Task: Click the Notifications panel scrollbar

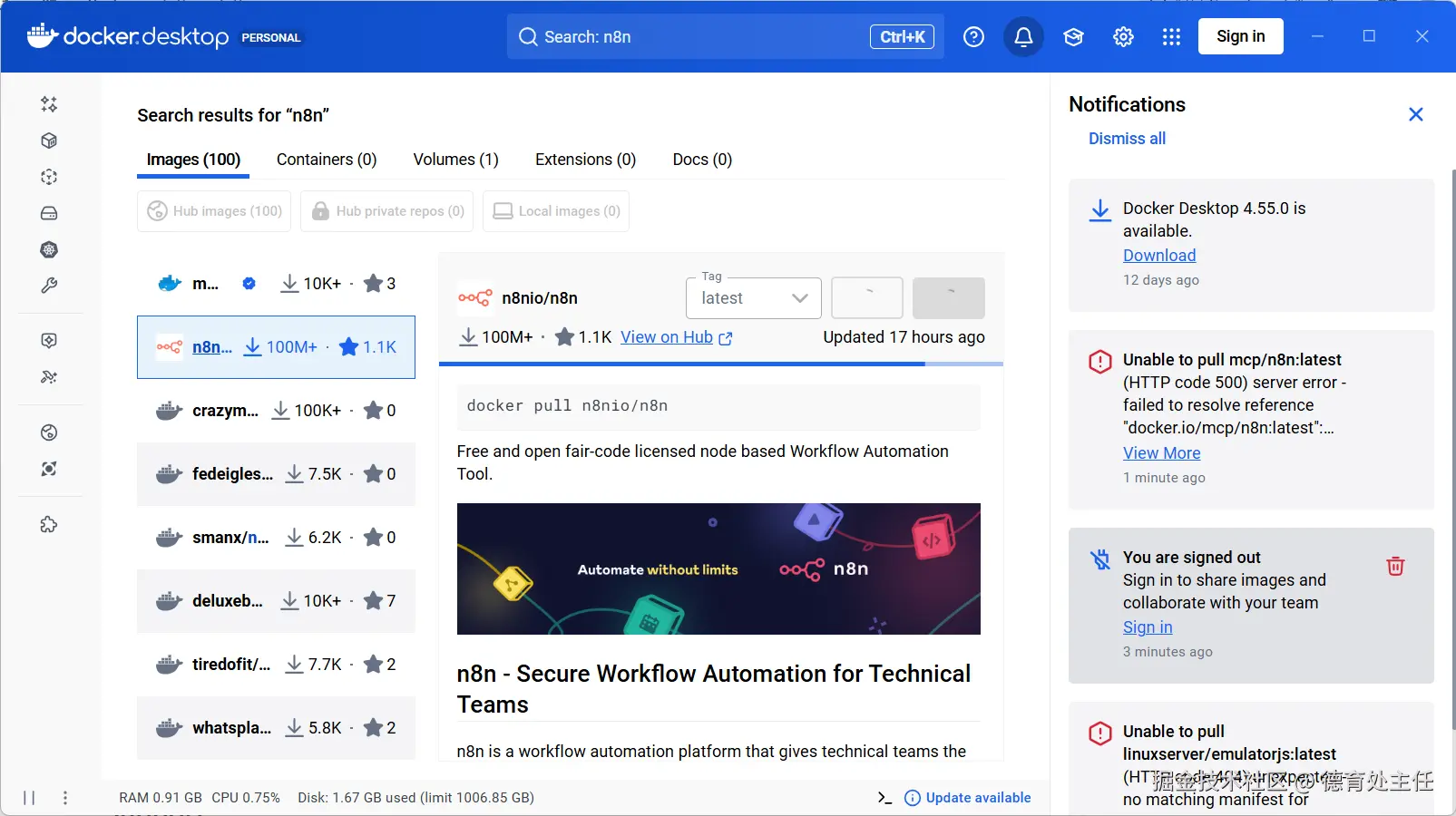Action: (x=1453, y=449)
